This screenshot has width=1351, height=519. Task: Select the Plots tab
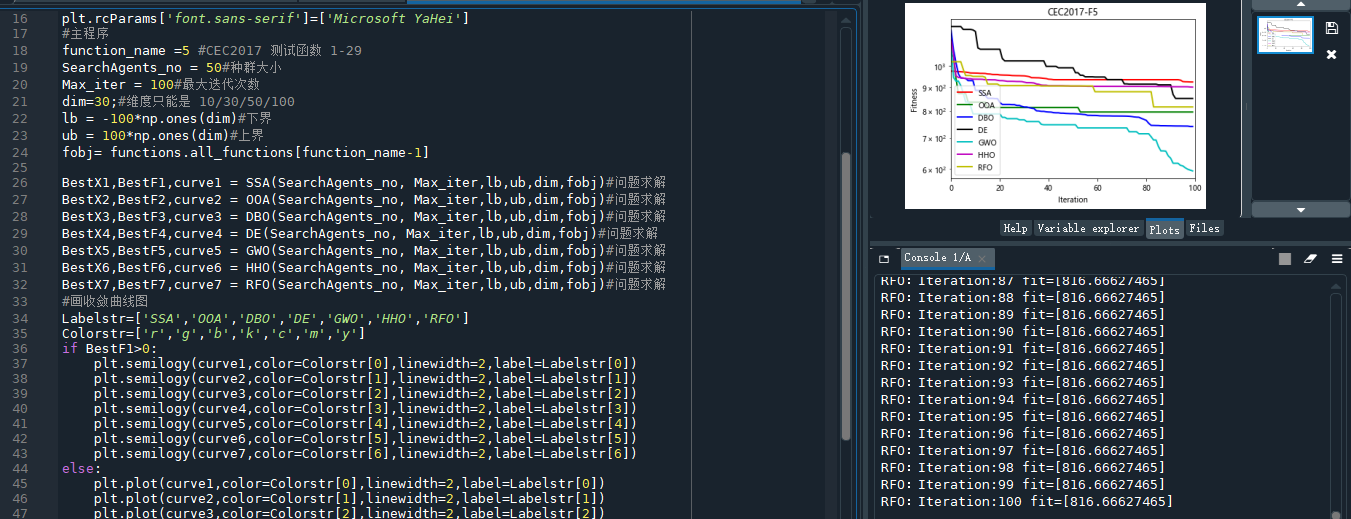coord(1164,229)
